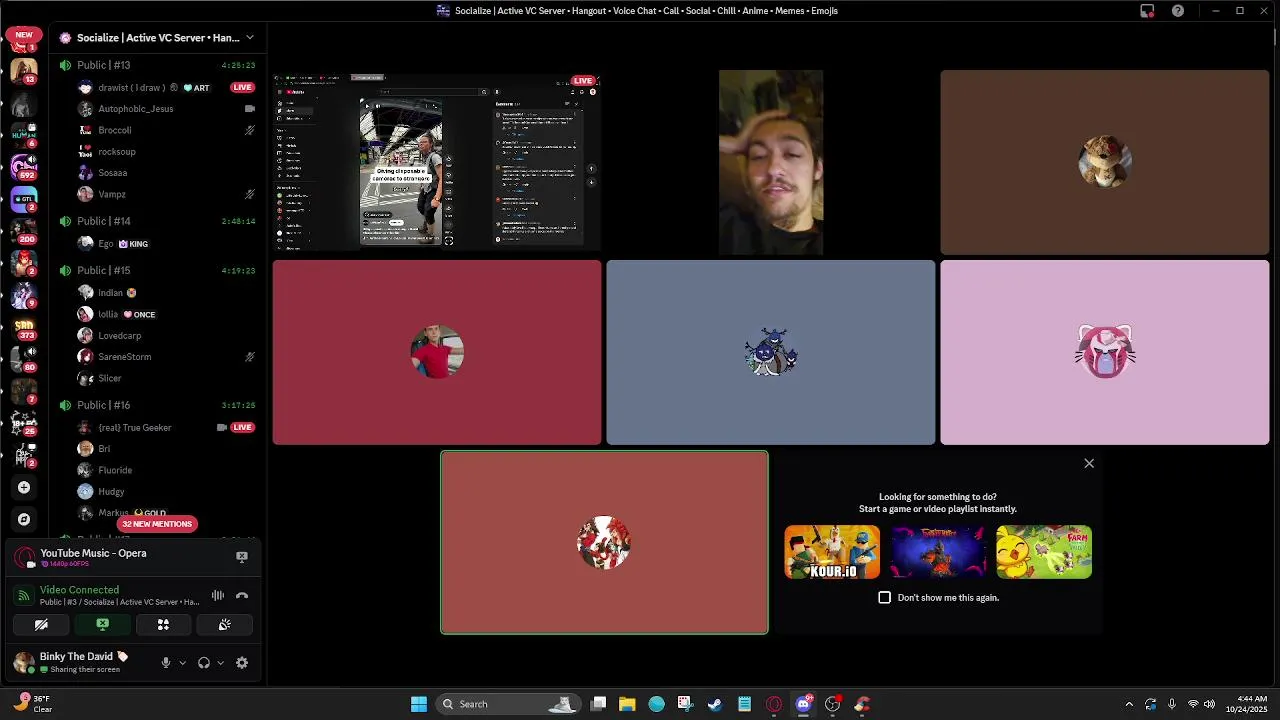The width and height of the screenshot is (1280, 720).
Task: Open LIVE stream tile of shared screen
Action: pos(437,161)
